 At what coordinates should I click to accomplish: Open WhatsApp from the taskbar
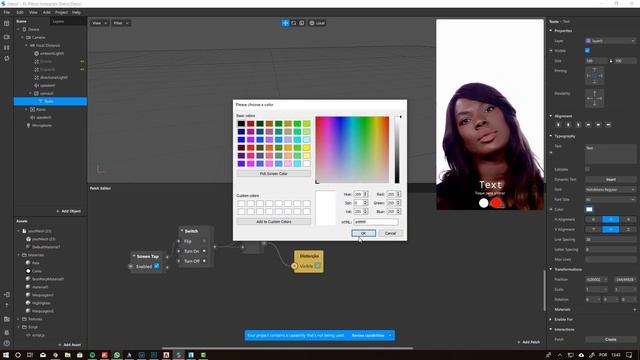(117, 355)
